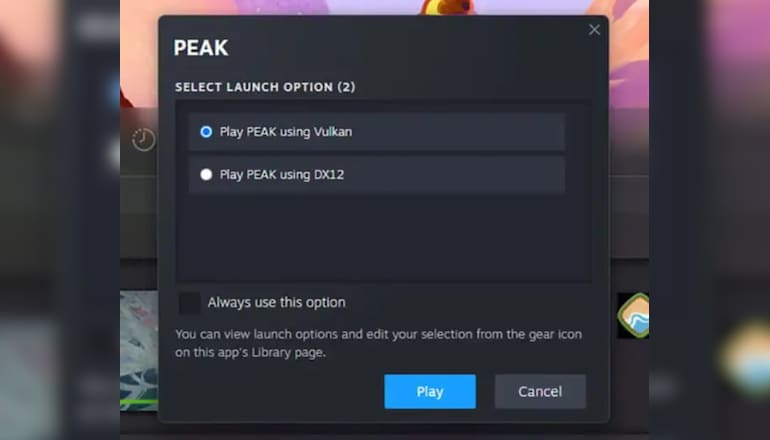Click the green progress bar under thumbnail
The image size is (770, 440).
(139, 402)
